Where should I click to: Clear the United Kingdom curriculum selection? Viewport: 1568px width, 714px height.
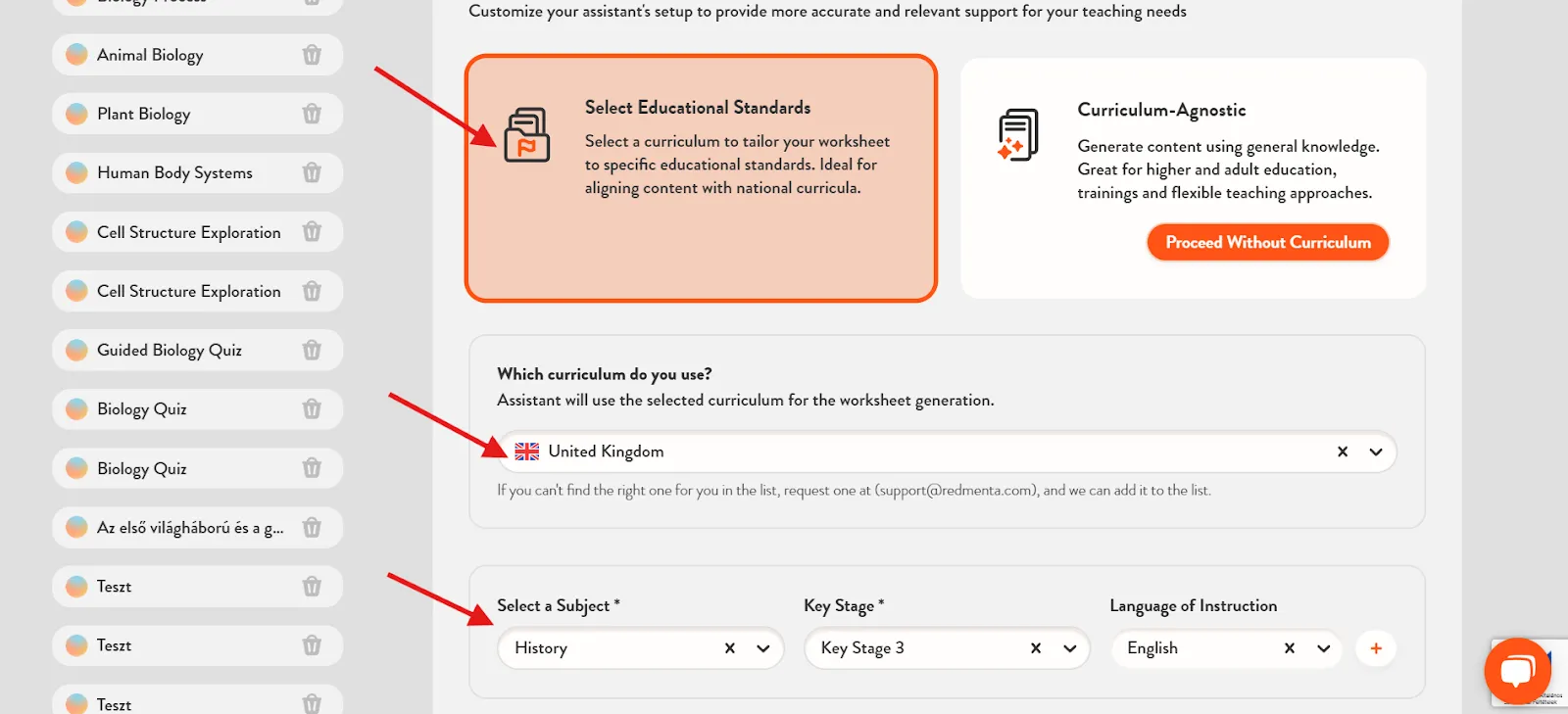click(x=1343, y=452)
